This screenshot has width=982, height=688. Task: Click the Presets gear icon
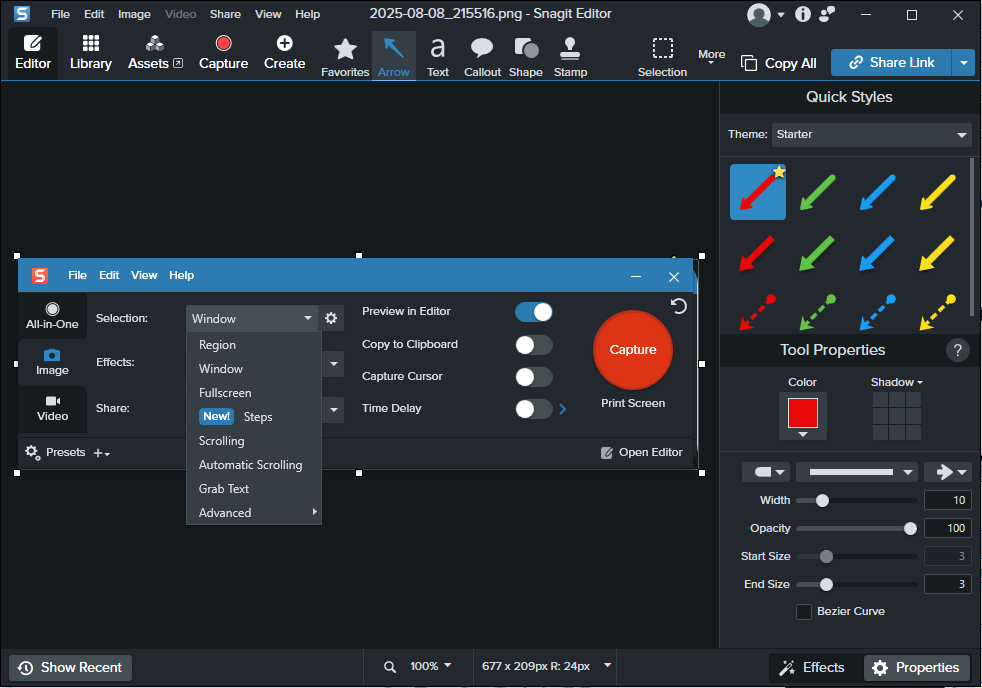pos(32,452)
